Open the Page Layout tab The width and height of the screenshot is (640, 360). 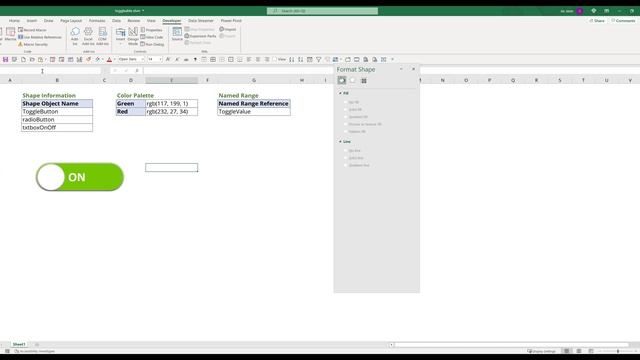click(71, 20)
